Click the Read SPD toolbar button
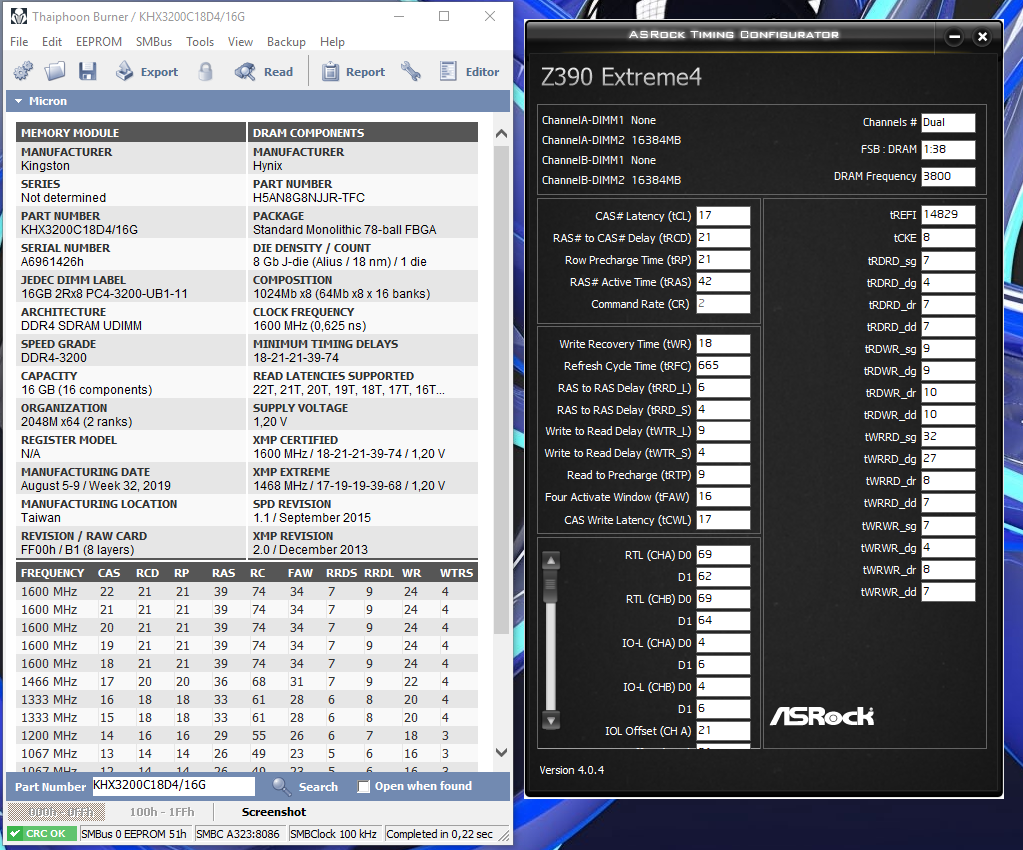Image resolution: width=1023 pixels, height=850 pixels. 264,72
